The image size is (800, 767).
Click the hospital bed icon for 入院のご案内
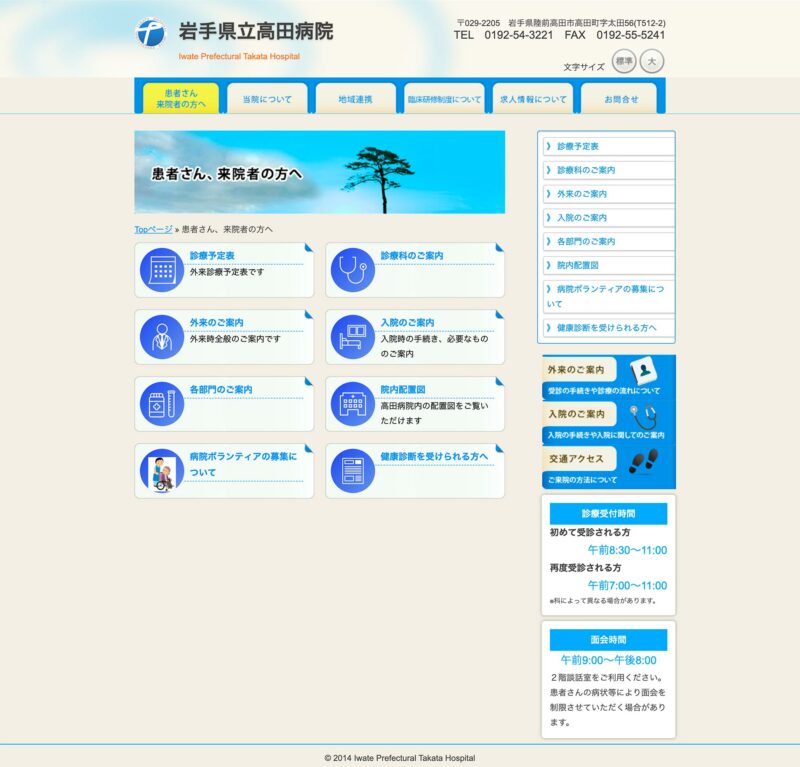point(352,337)
